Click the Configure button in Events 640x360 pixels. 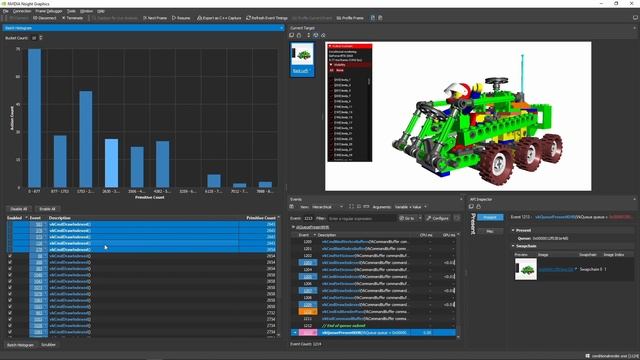[x=438, y=218]
